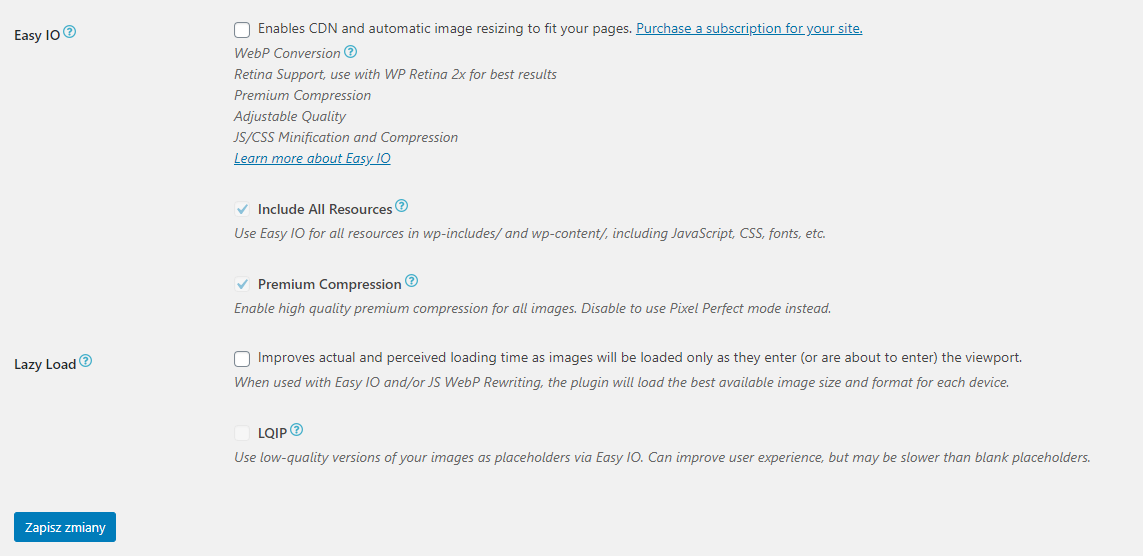Click the bold 'Include All Resources' label text
The height and width of the screenshot is (556, 1143).
tap(325, 210)
